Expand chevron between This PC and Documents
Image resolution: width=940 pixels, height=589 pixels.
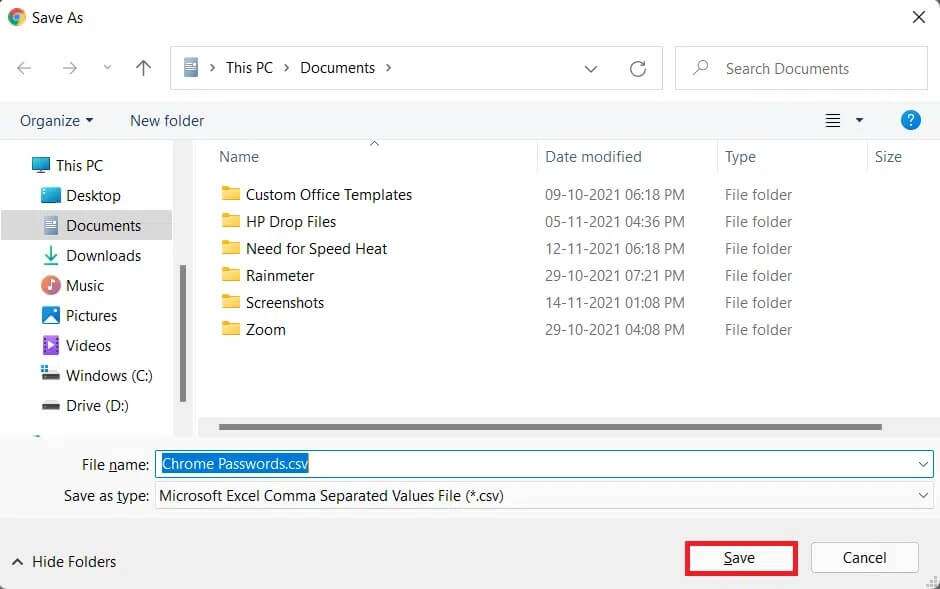[287, 68]
